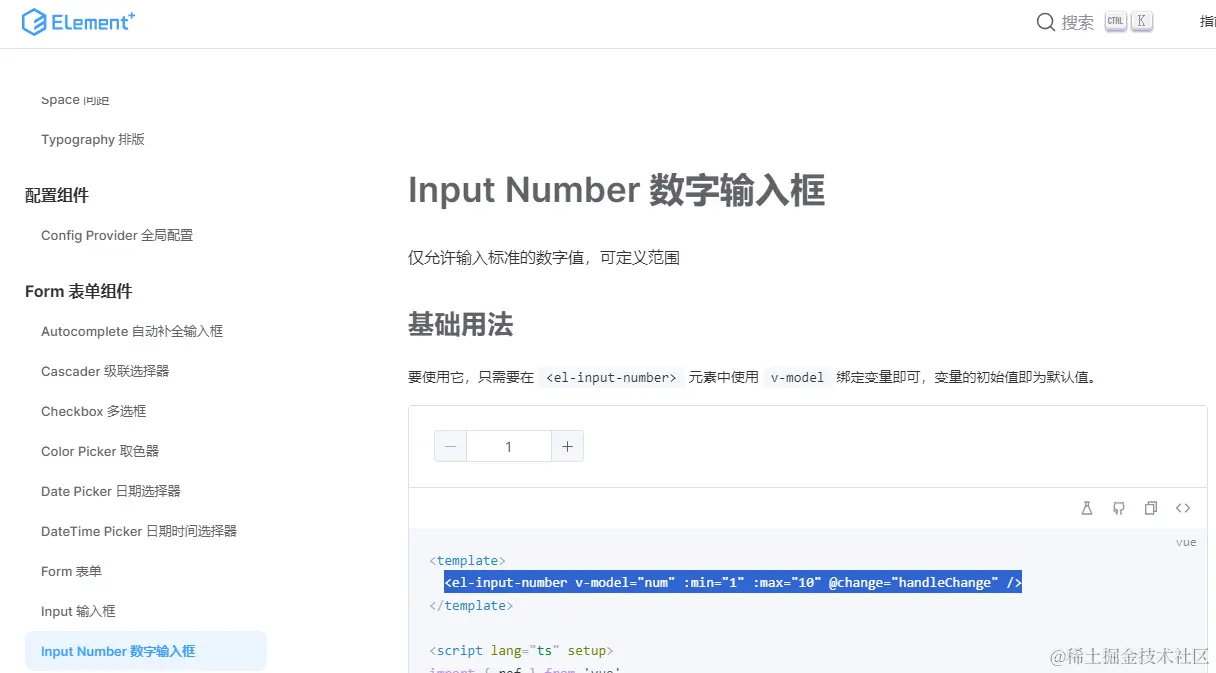Click the Input Number 数字输入框 page title
This screenshot has height=673, width=1216.
[x=616, y=190]
